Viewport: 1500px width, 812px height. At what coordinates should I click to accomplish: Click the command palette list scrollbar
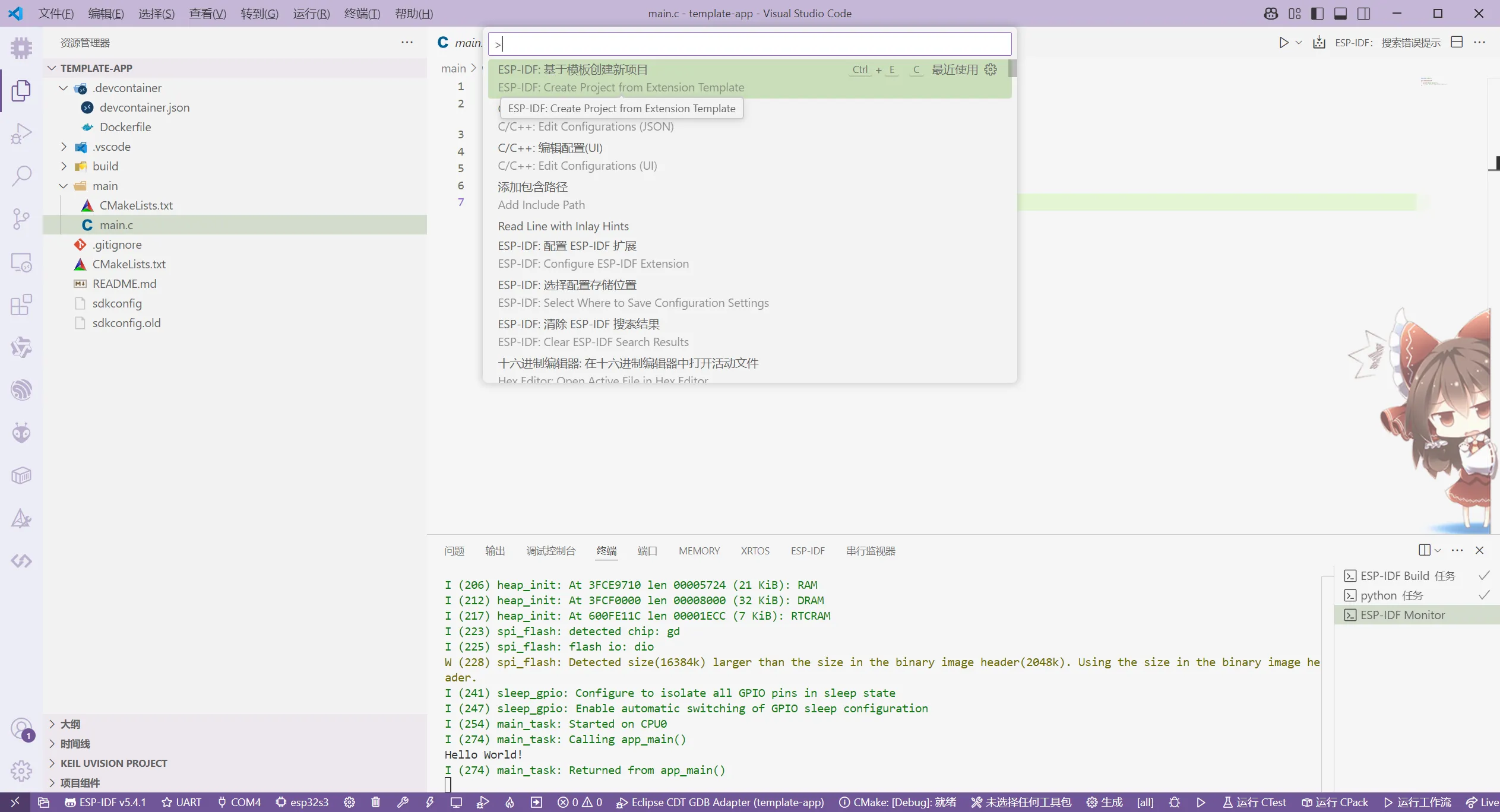[x=1012, y=69]
